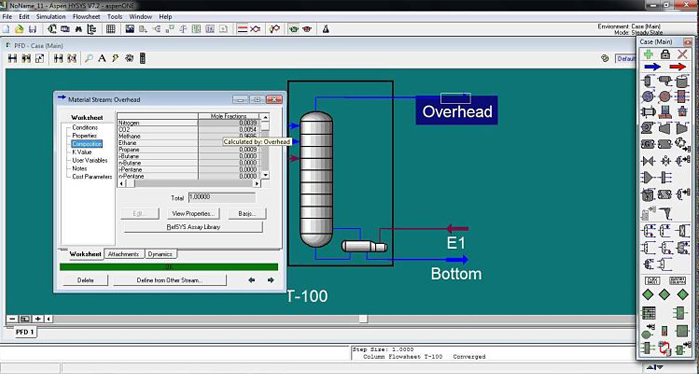Click the View Properties button
Screen dimensions: 699x380
coord(193,214)
